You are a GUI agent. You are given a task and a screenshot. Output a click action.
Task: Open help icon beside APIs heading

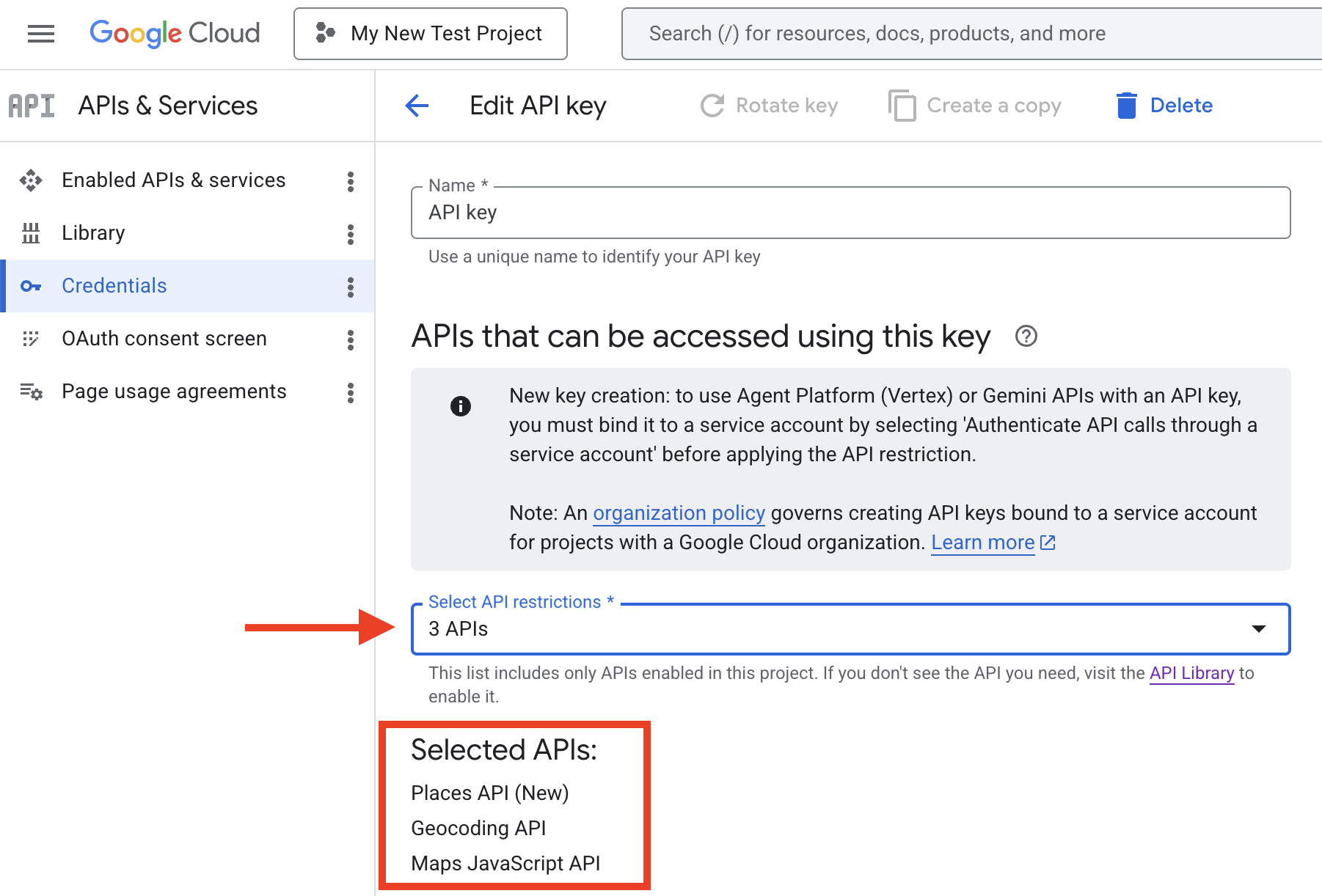point(1026,337)
